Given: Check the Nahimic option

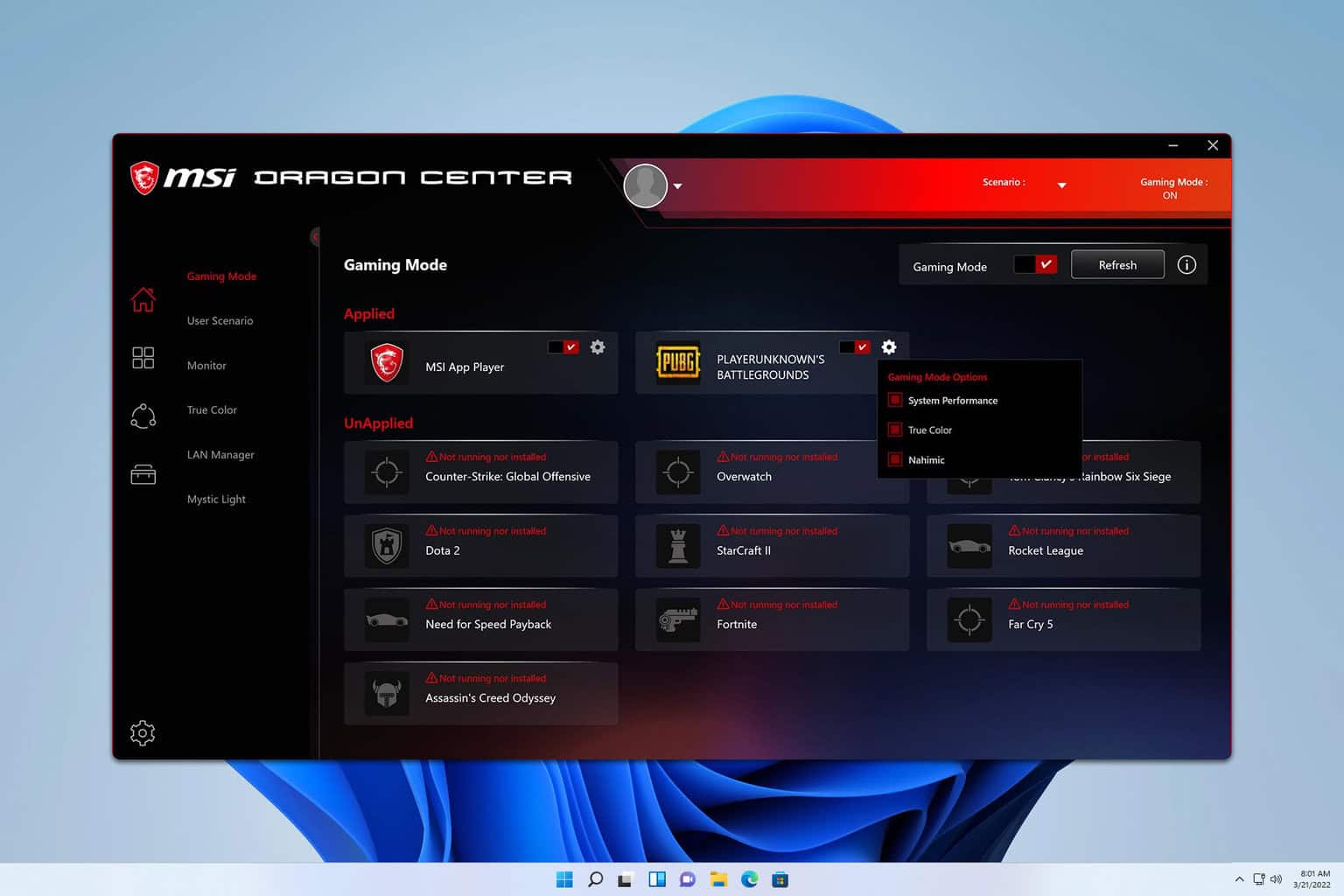Looking at the screenshot, I should pos(895,459).
